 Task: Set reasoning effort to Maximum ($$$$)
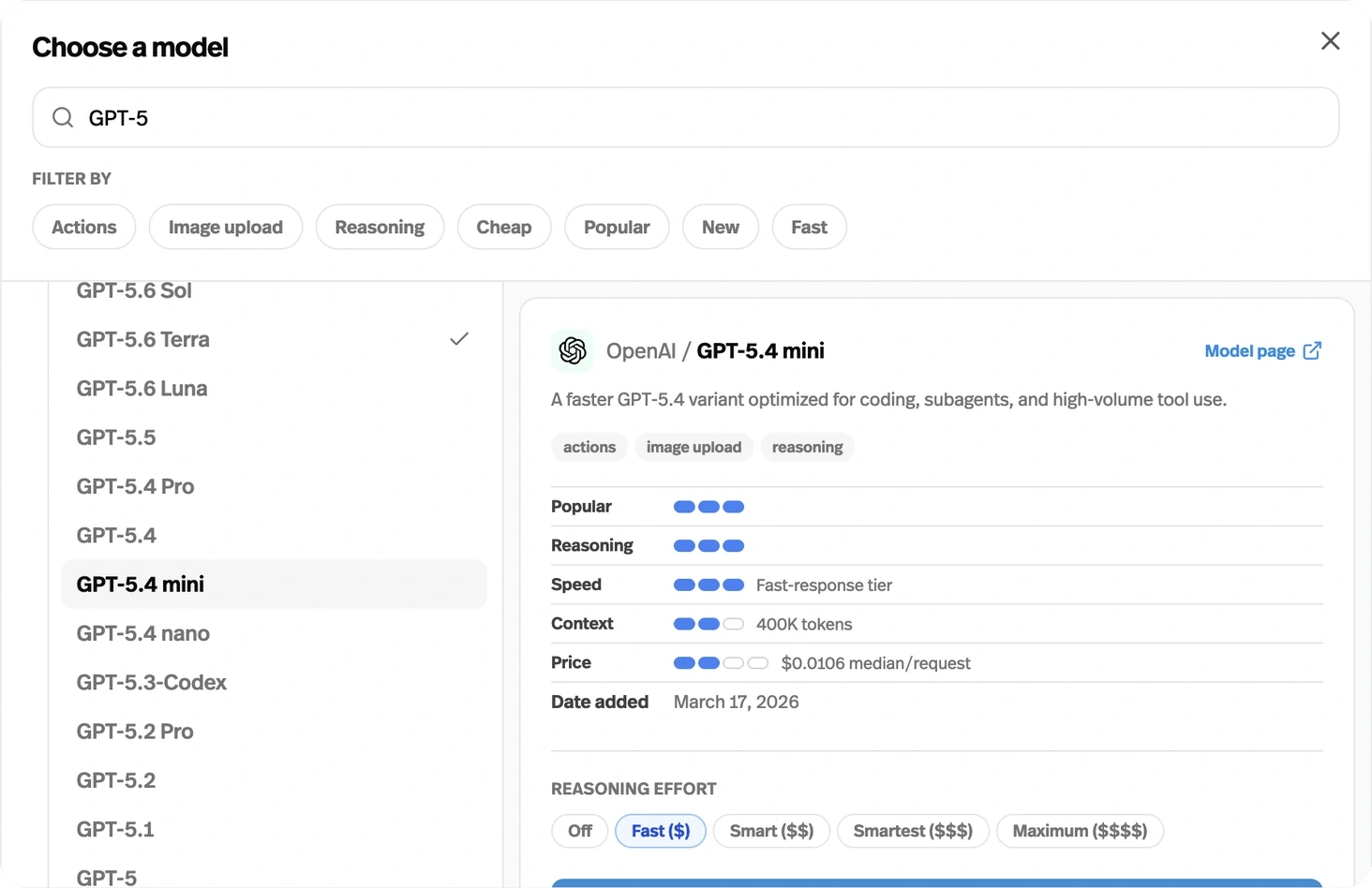[1080, 831]
